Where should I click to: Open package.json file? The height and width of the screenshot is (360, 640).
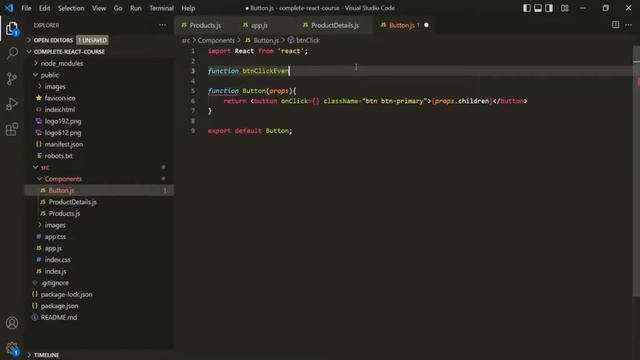point(59,306)
